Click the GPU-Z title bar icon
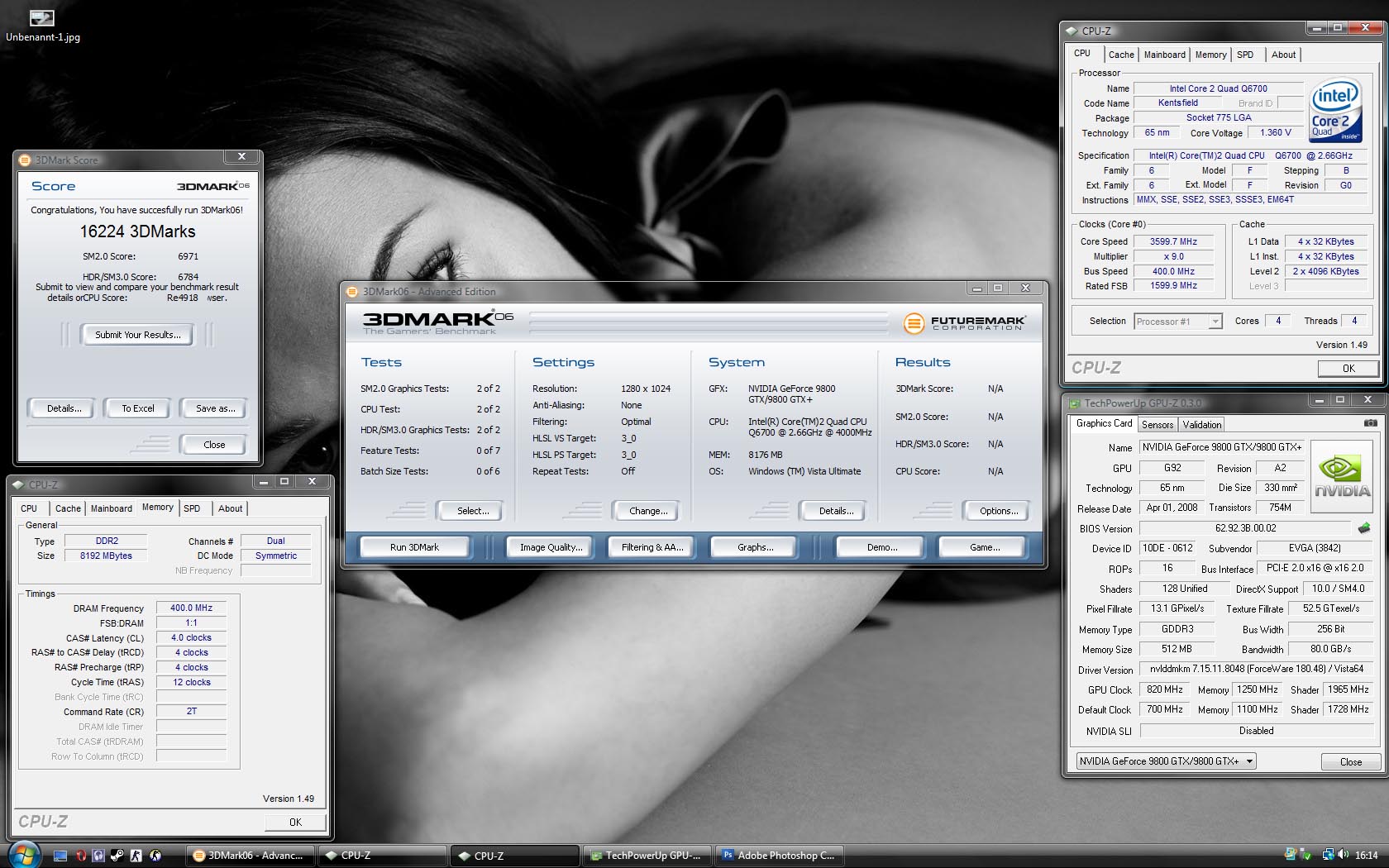 coord(1075,403)
